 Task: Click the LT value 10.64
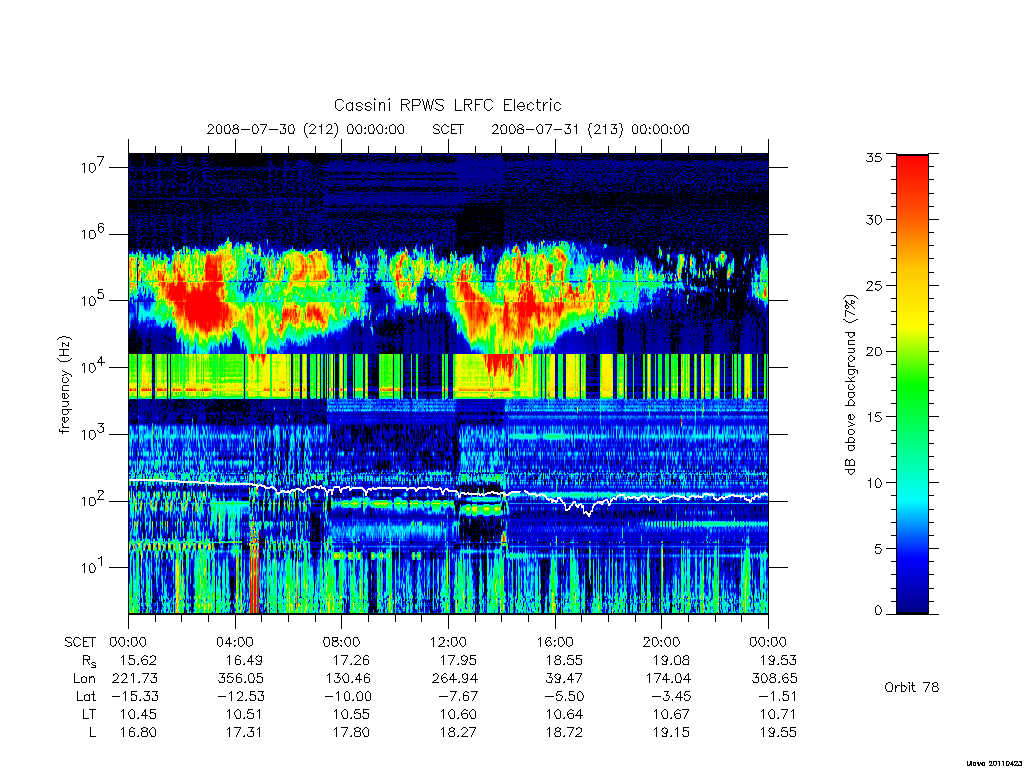(564, 714)
